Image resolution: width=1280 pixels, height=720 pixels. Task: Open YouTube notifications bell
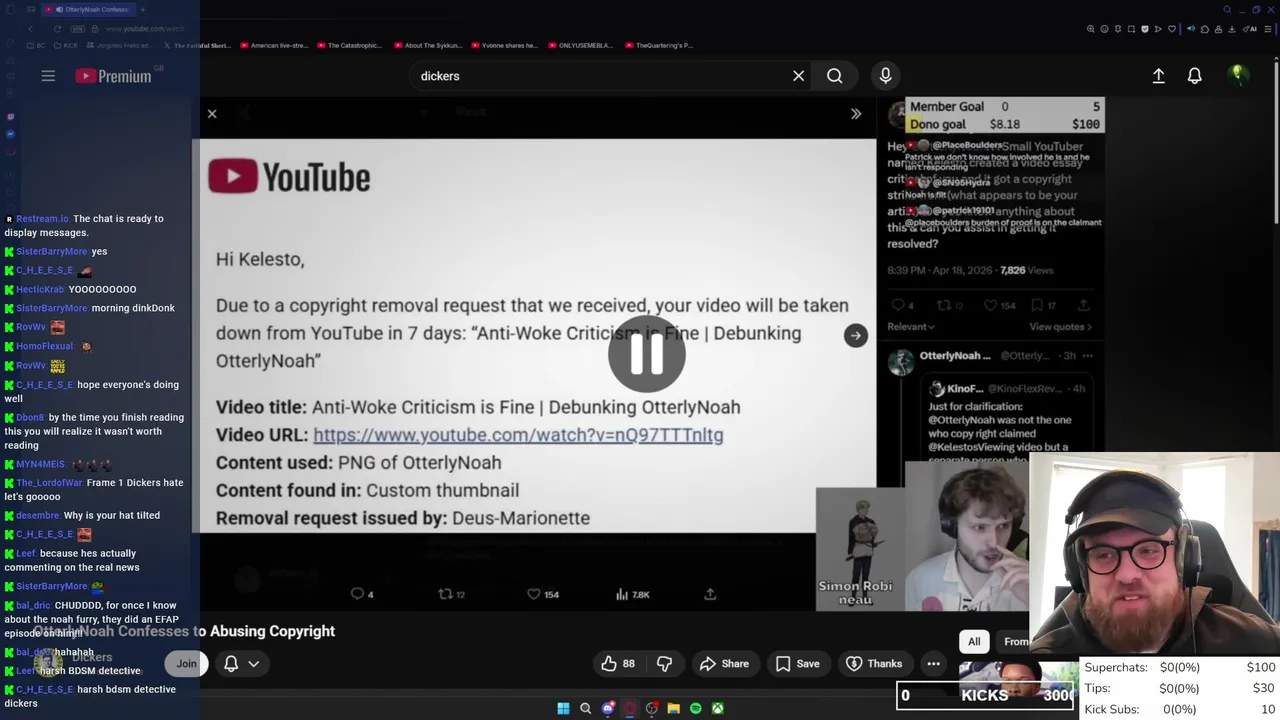pyautogui.click(x=1194, y=76)
